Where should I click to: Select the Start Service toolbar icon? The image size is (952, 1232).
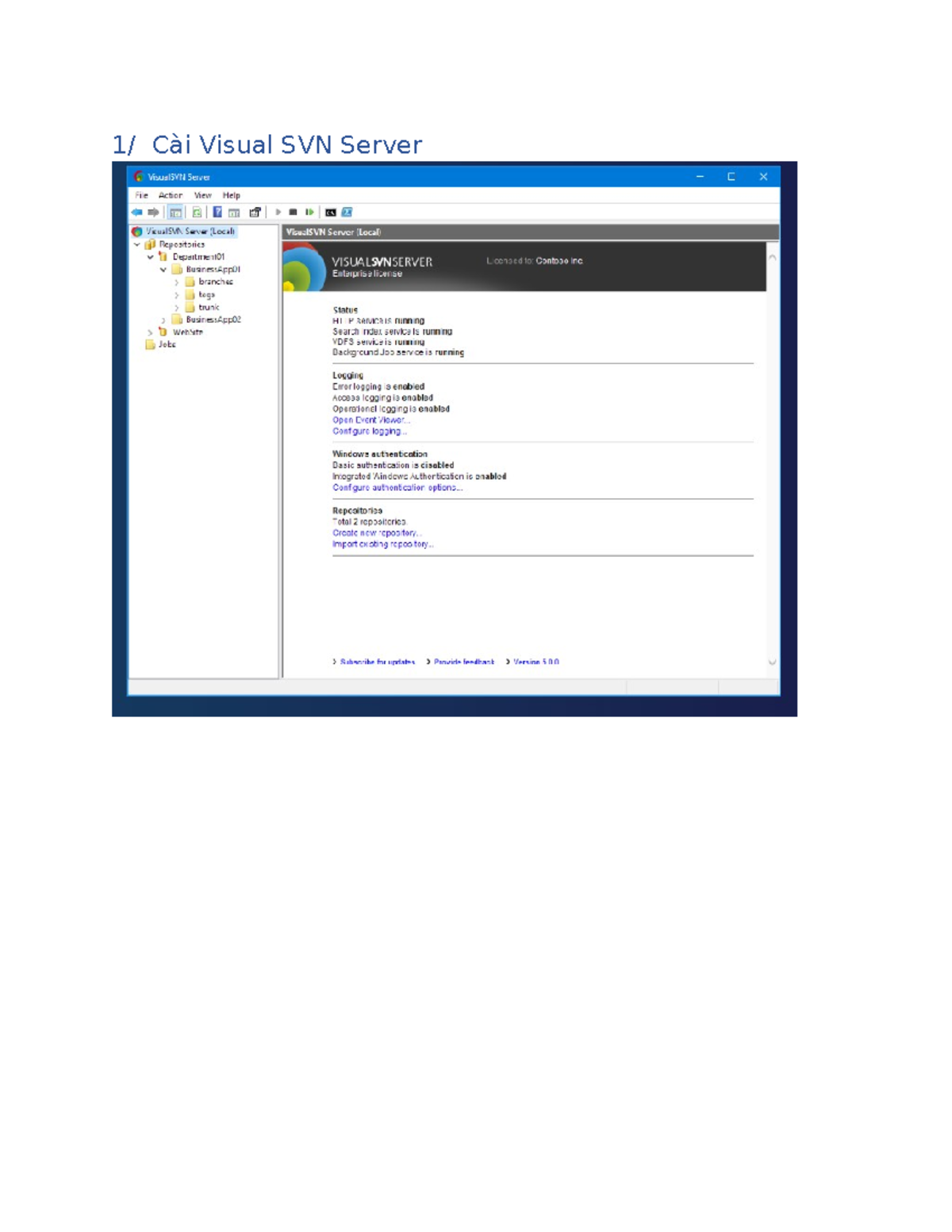click(x=278, y=212)
